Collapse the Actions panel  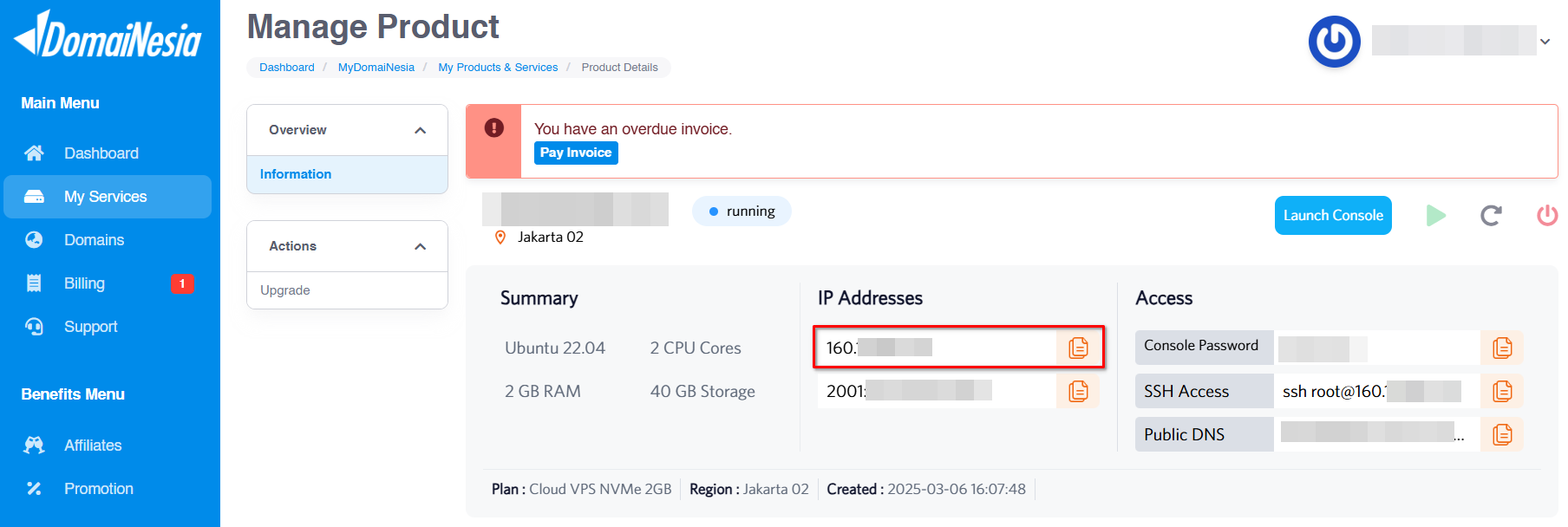click(x=421, y=246)
